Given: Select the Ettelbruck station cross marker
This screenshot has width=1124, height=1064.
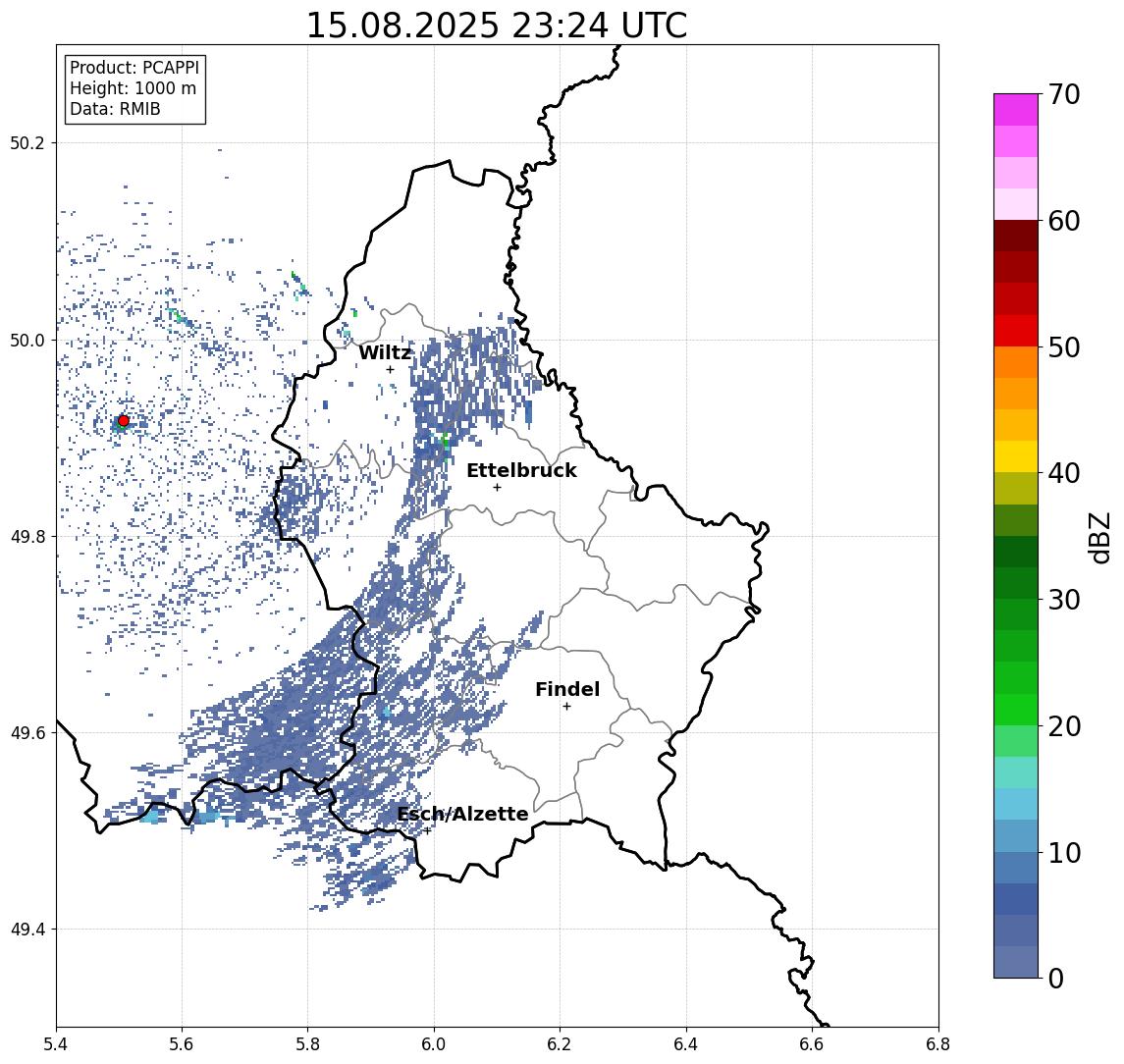Looking at the screenshot, I should [497, 488].
